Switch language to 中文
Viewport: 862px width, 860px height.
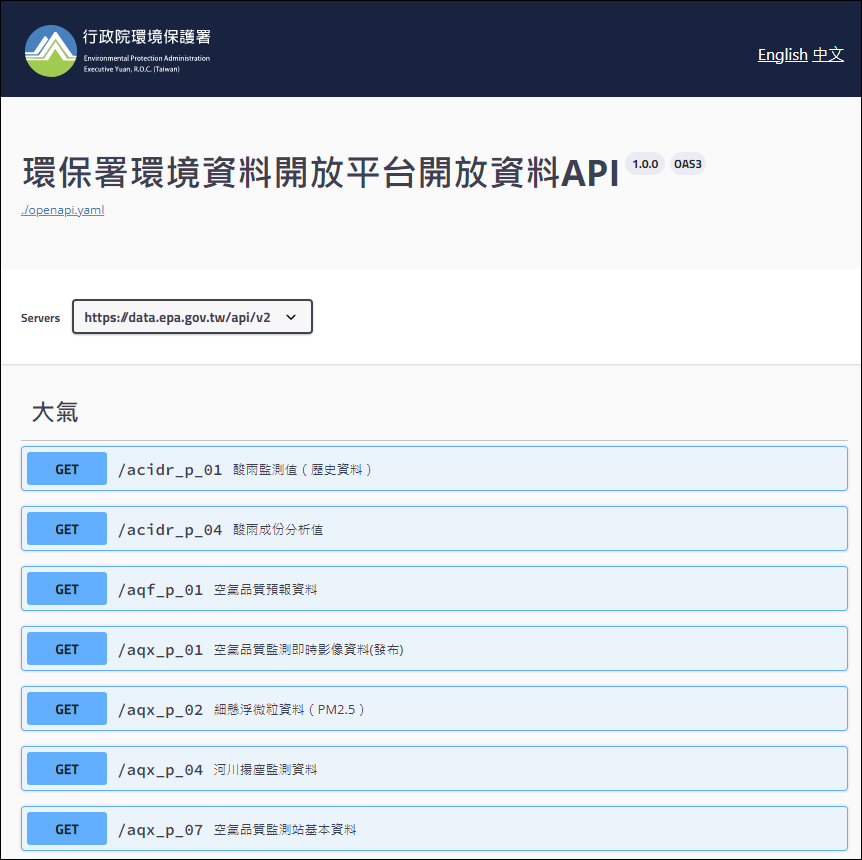[x=828, y=54]
